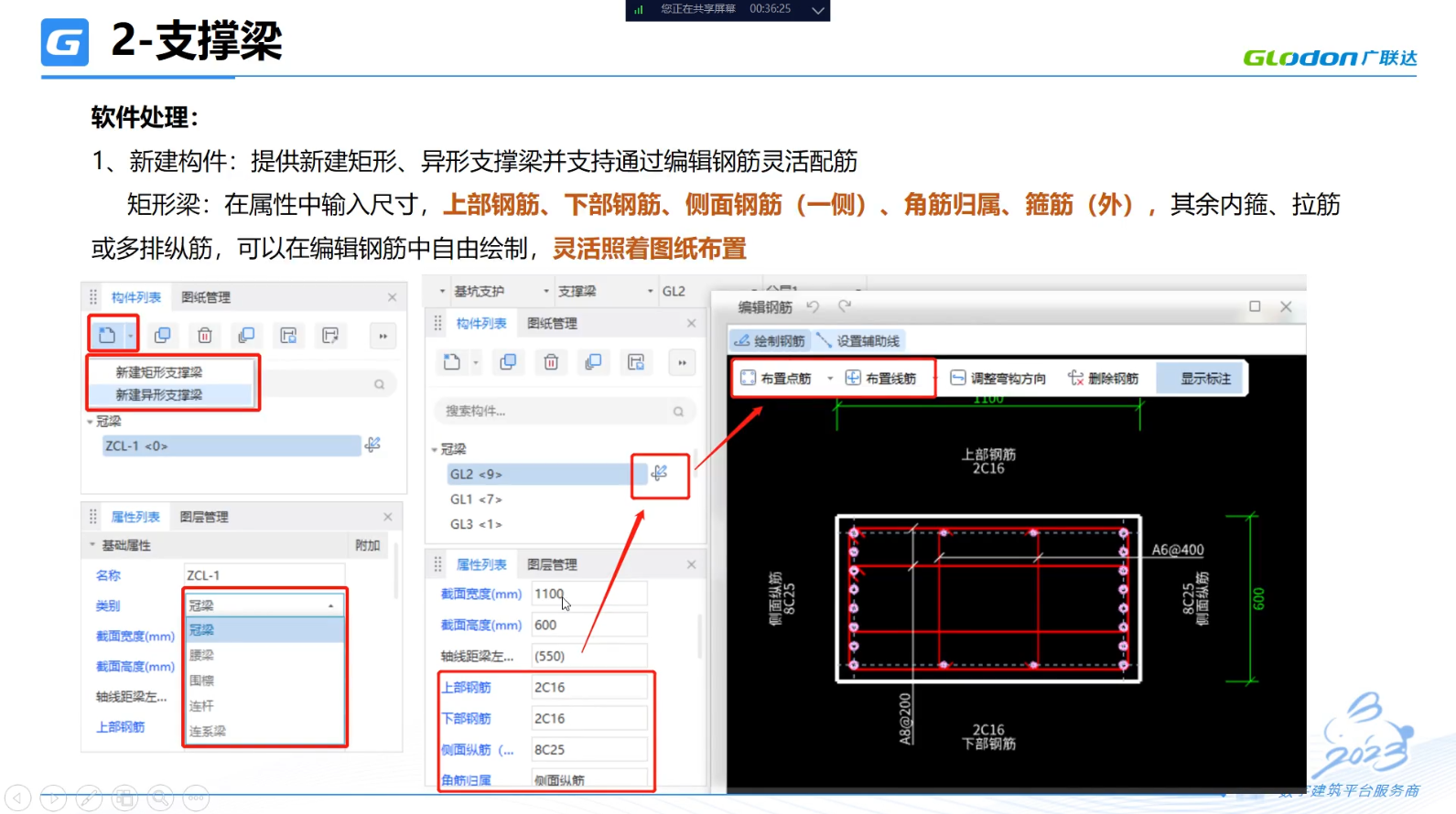Click the 截面高度 field showing 600

[589, 625]
